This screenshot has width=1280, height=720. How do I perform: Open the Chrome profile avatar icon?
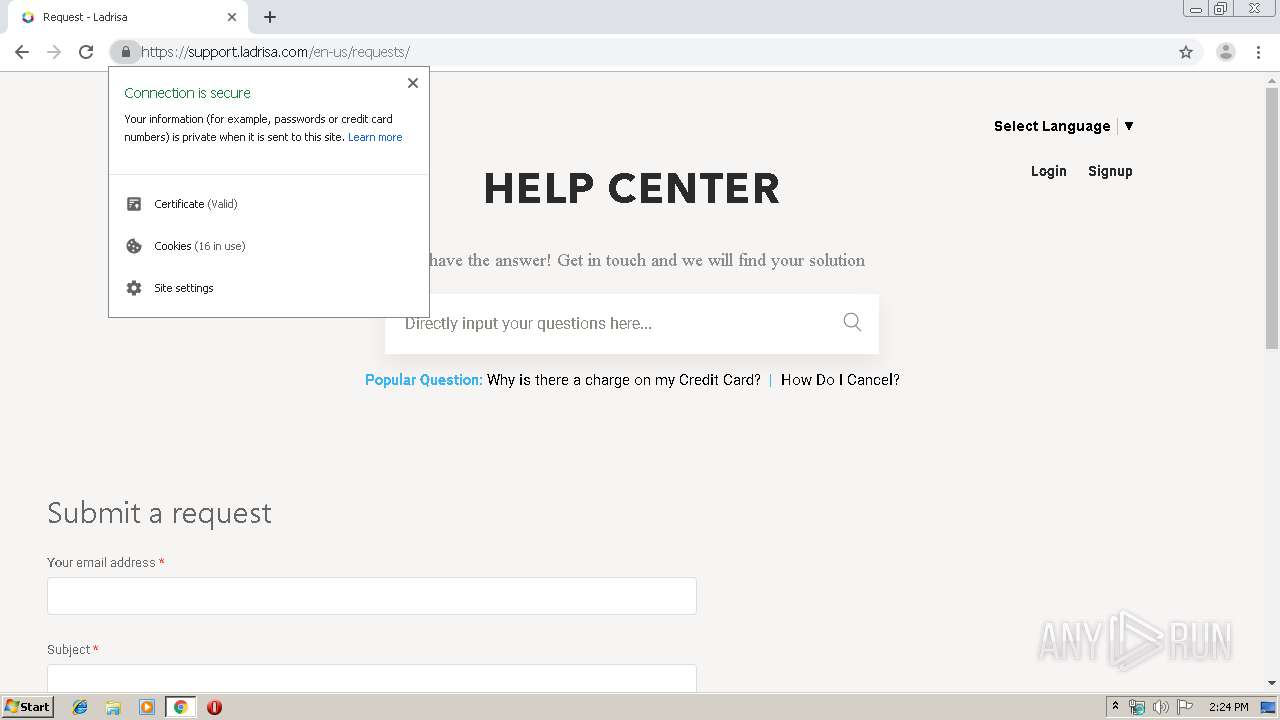click(1226, 52)
